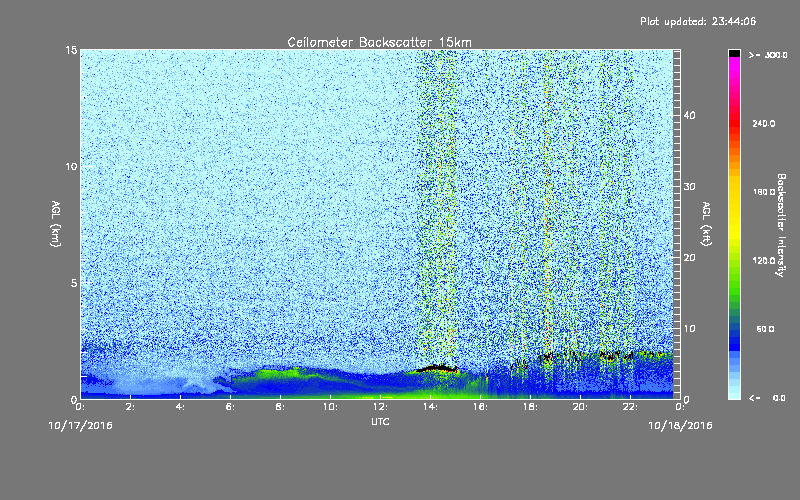Click the end date '10/18/2016'
This screenshot has width=800, height=500.
(x=680, y=426)
